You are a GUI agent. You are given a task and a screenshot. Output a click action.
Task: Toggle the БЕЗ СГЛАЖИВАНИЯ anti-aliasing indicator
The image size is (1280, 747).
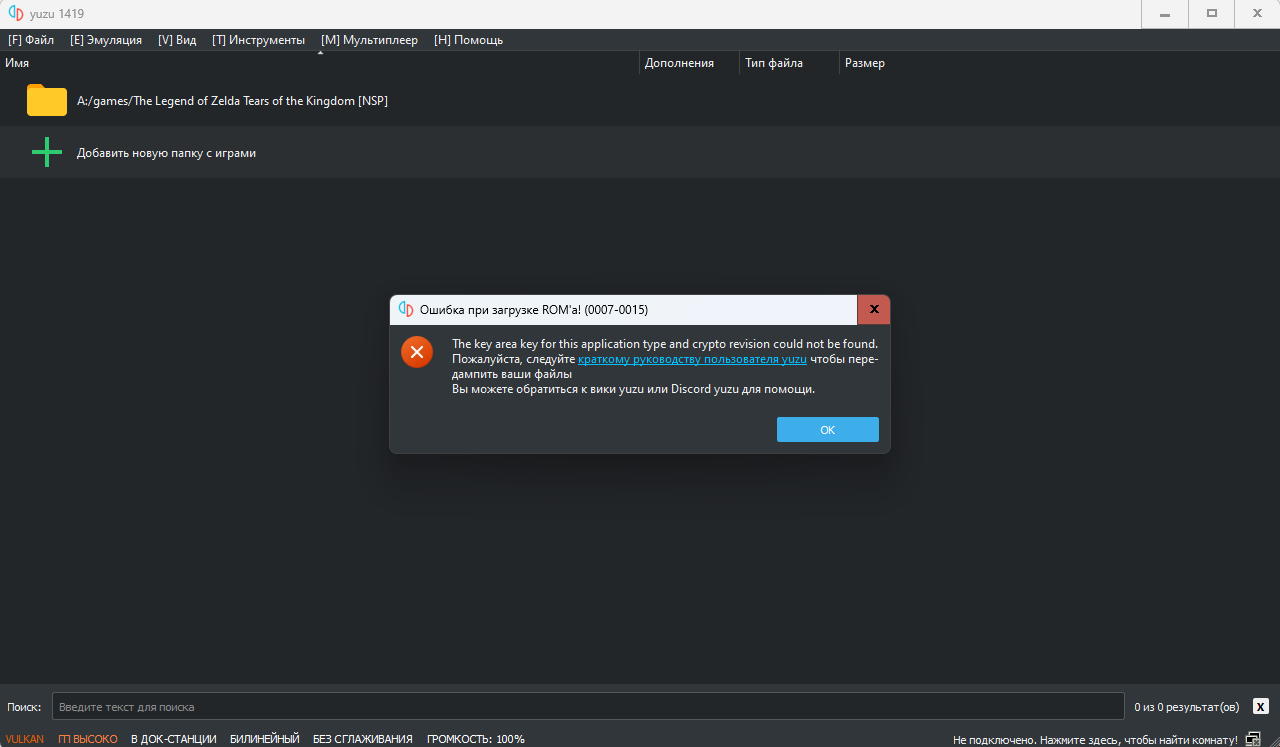point(363,740)
